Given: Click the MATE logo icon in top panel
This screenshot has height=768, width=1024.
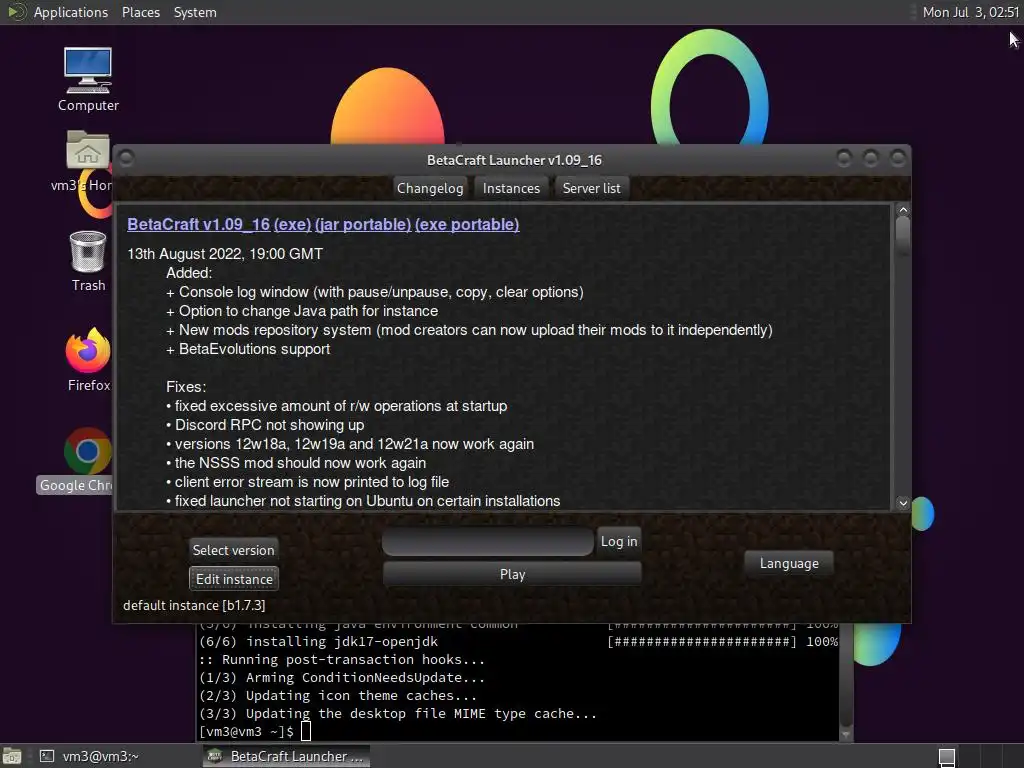Looking at the screenshot, I should tap(15, 12).
